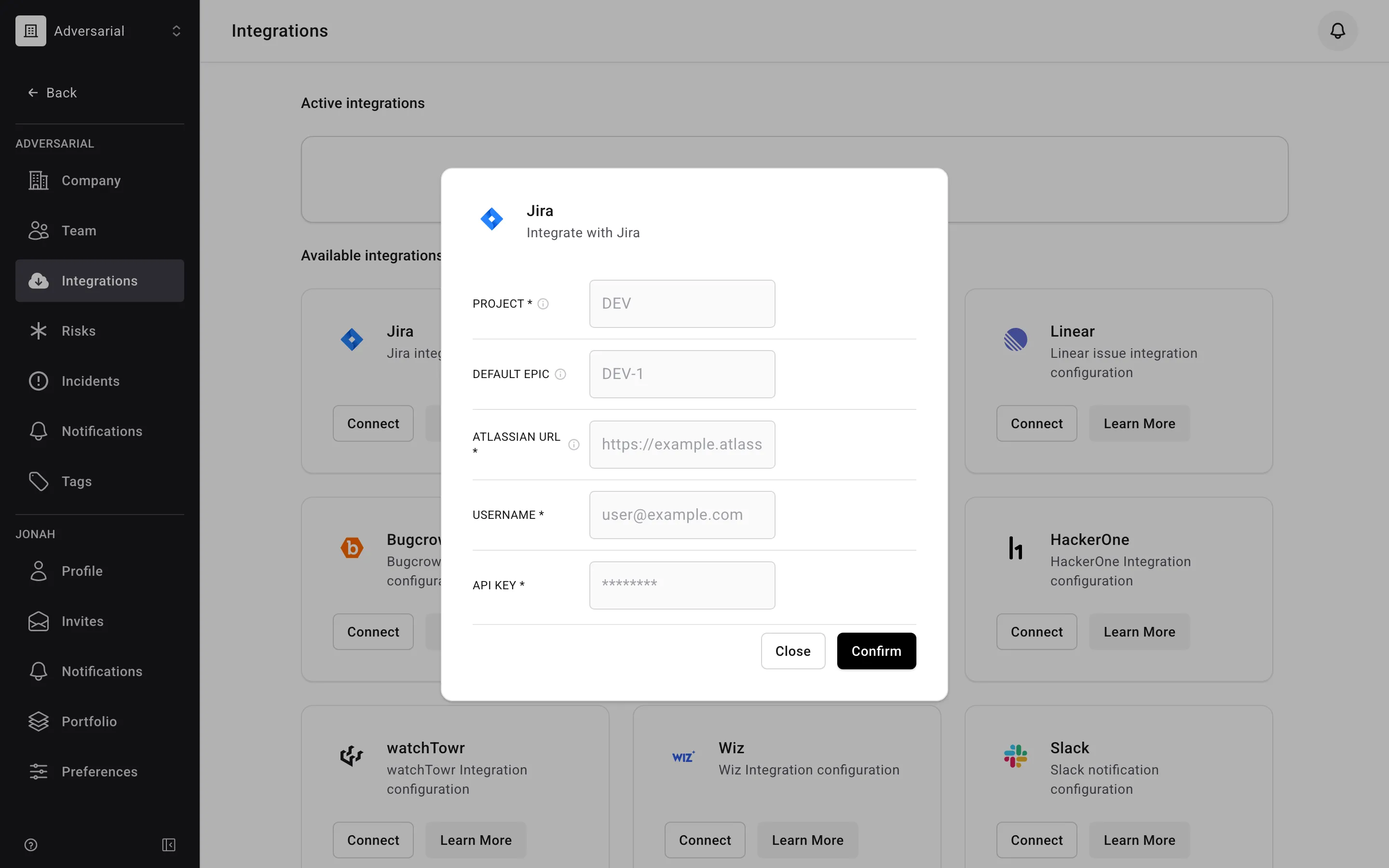Viewport: 1389px width, 868px height.
Task: Click the Linear logo icon
Action: click(1015, 340)
